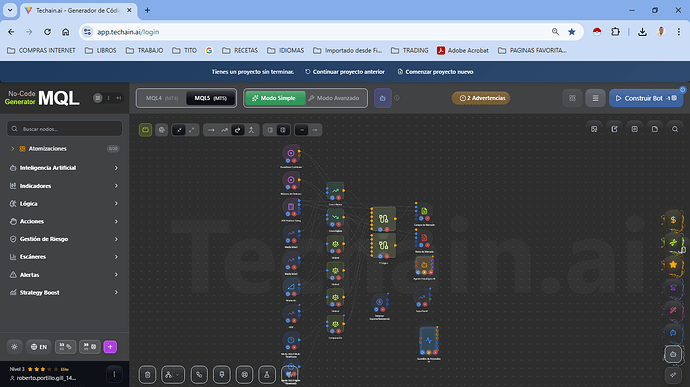This screenshot has width=690, height=387.
Task: Expand the Gestión de Riesgo category
Action: [65, 239]
